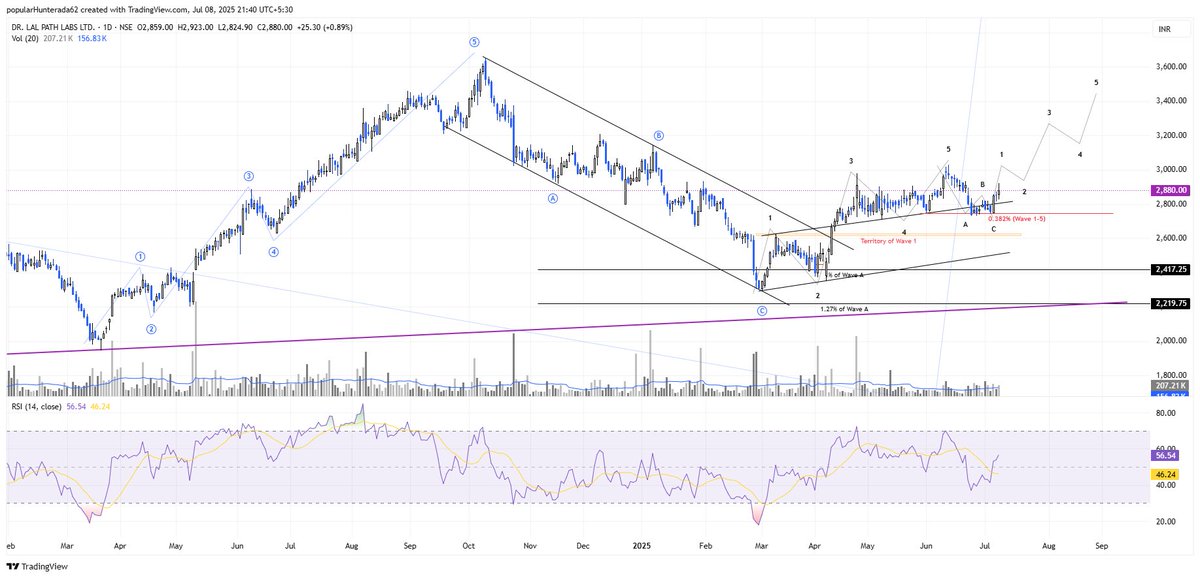Select the circled wave 1 label
This screenshot has width=1200, height=578.
pyautogui.click(x=140, y=256)
